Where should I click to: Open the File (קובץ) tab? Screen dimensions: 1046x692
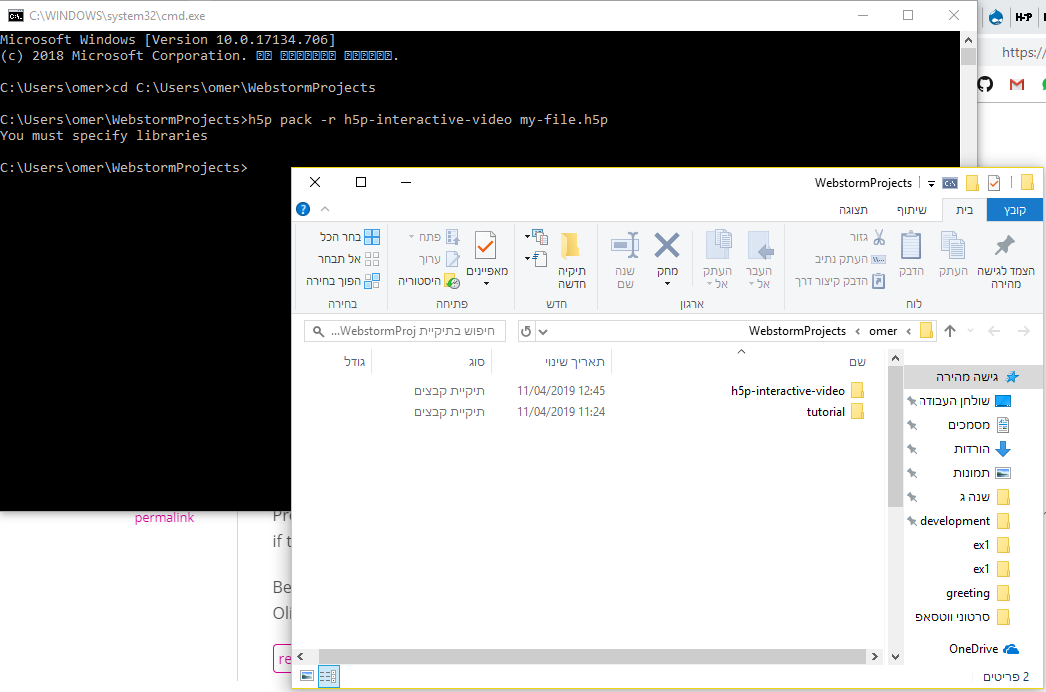(x=1015, y=210)
